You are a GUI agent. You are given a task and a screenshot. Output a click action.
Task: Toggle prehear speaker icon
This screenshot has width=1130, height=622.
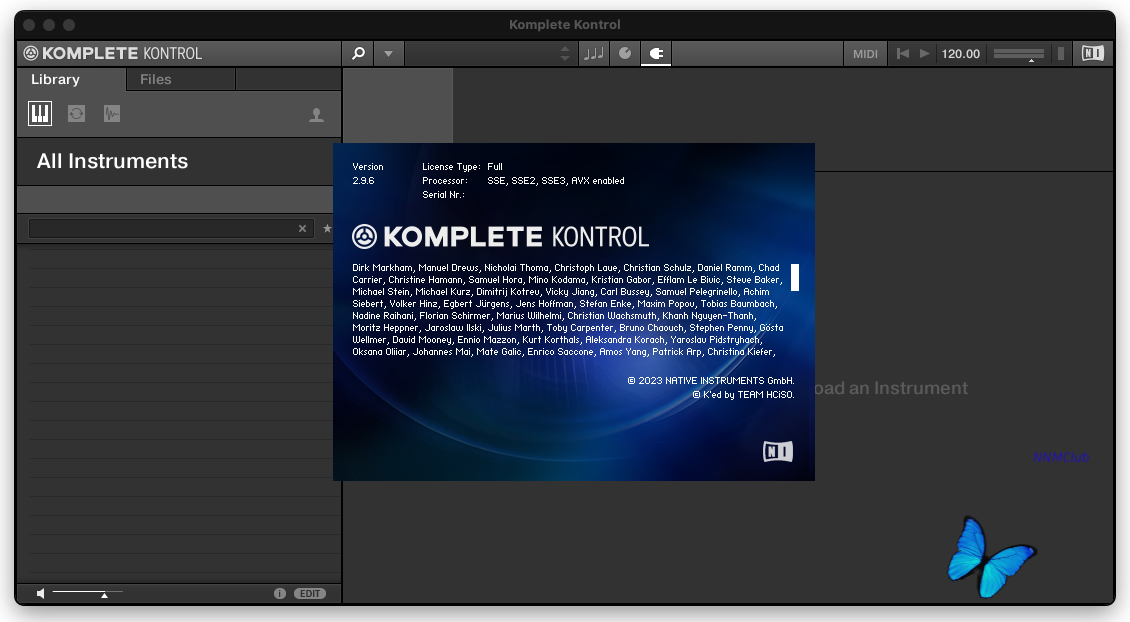pyautogui.click(x=41, y=593)
